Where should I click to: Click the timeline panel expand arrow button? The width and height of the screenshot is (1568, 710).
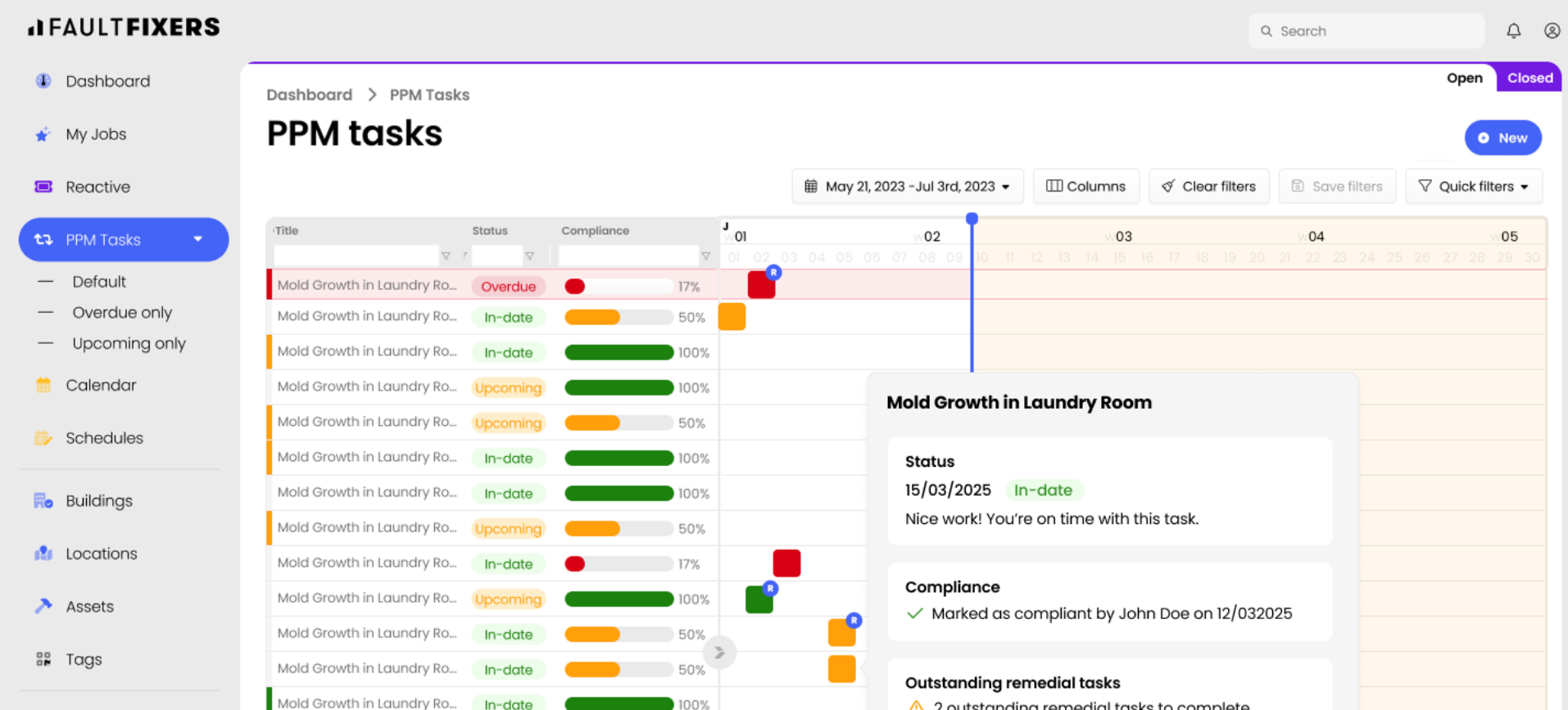(719, 653)
